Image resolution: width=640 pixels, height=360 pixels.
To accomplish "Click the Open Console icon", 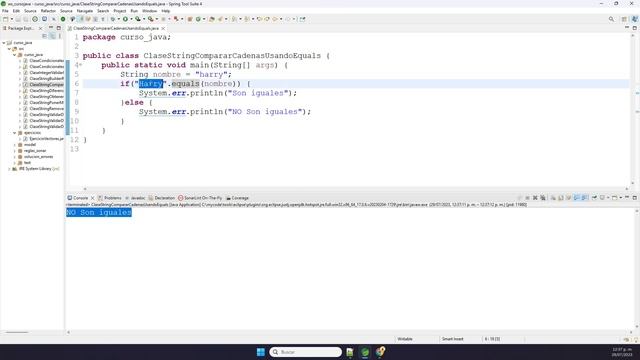I will coord(614,198).
